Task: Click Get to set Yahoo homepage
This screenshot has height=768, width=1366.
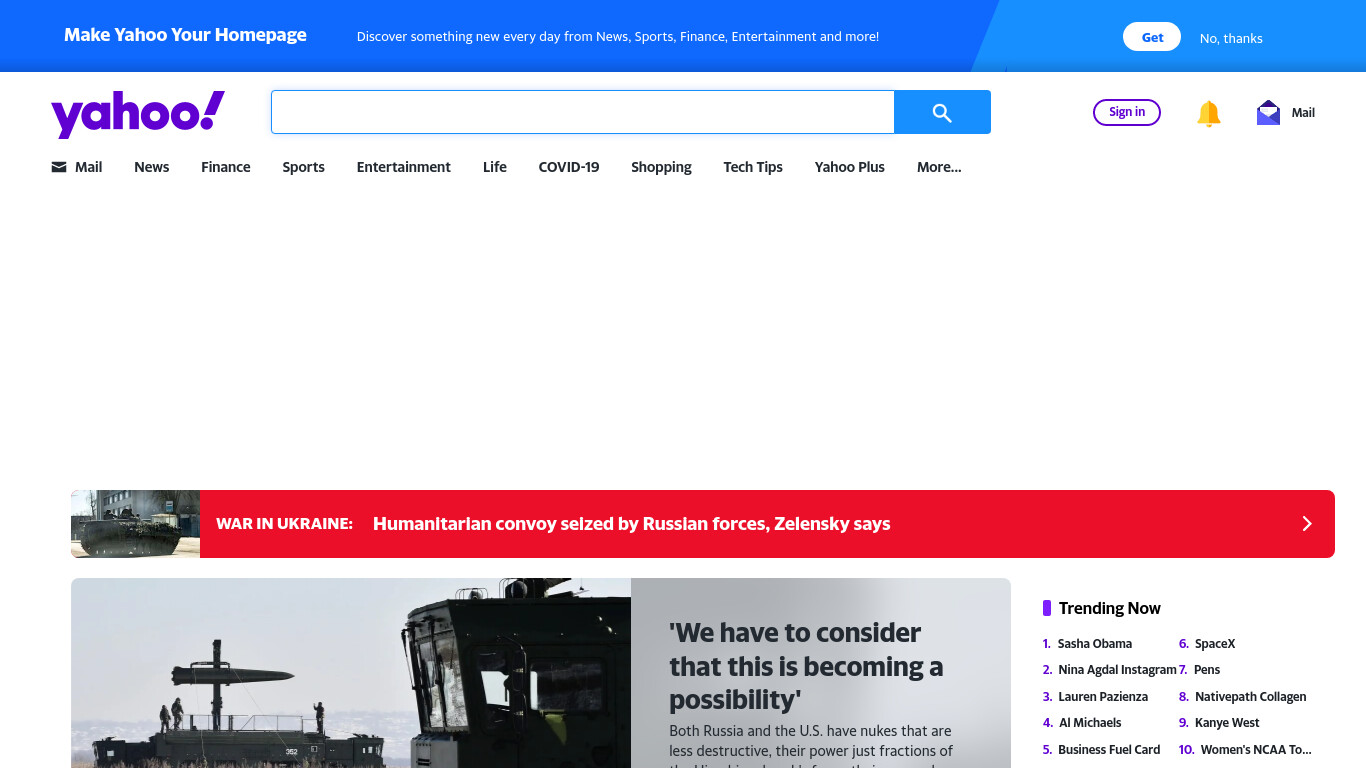Action: click(x=1152, y=37)
